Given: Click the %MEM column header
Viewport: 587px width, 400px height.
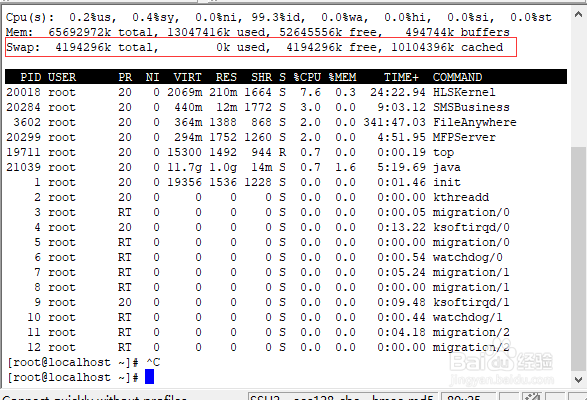Looking at the screenshot, I should tap(342, 77).
